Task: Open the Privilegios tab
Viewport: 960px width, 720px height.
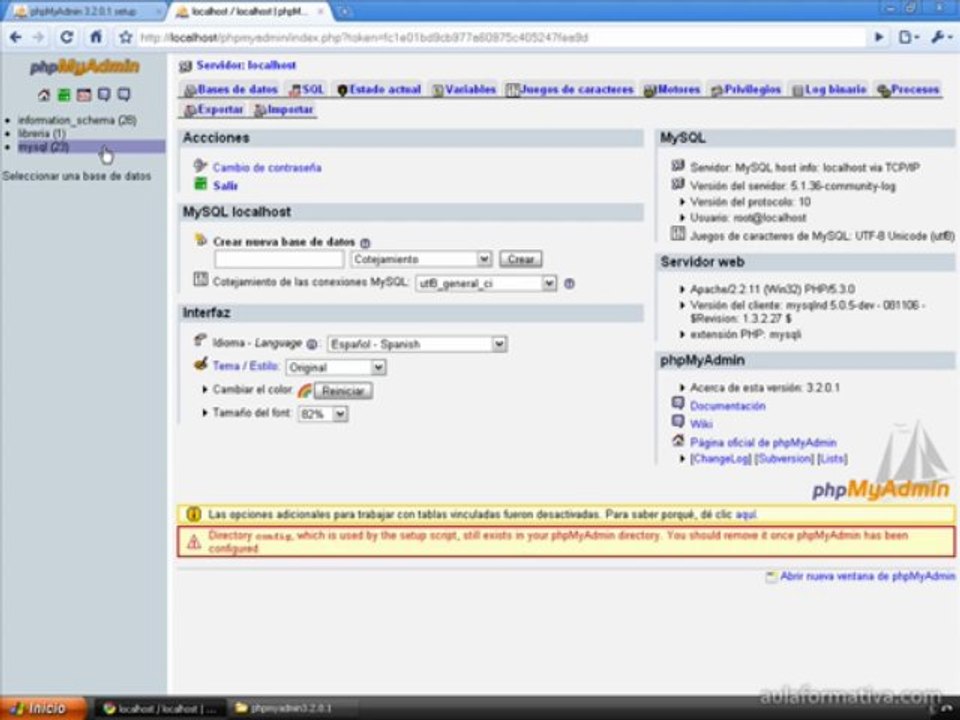Action: pyautogui.click(x=746, y=89)
